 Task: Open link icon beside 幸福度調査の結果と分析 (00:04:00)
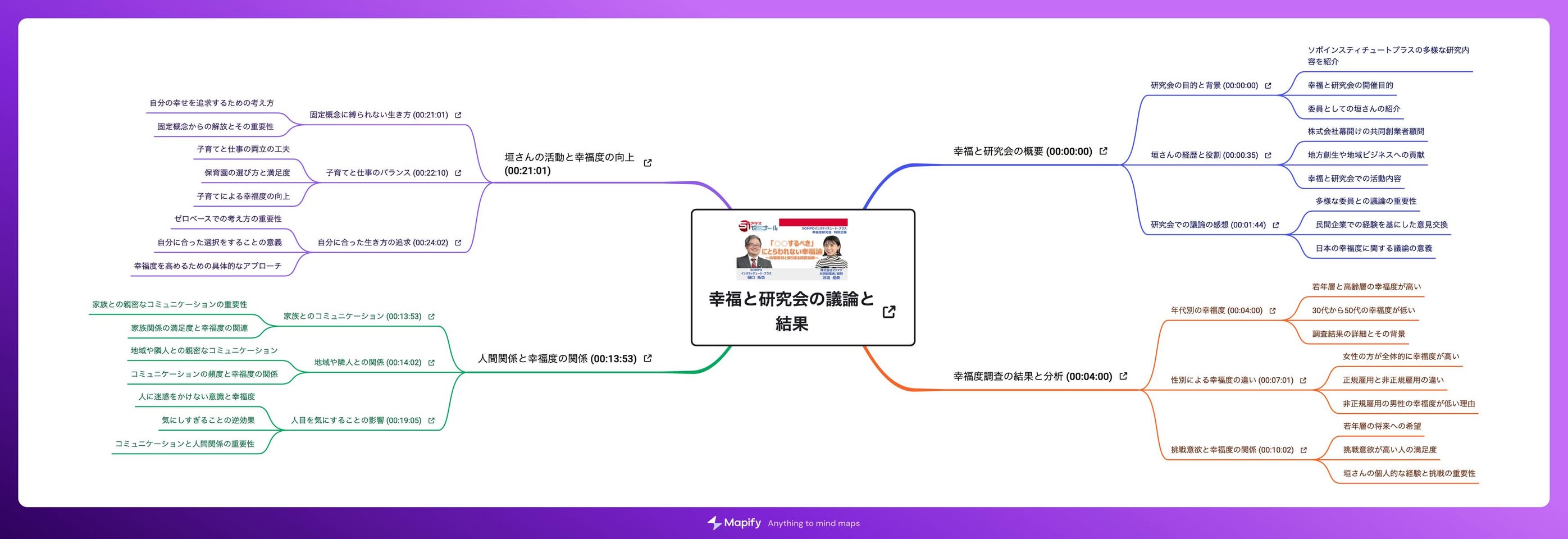click(1123, 377)
